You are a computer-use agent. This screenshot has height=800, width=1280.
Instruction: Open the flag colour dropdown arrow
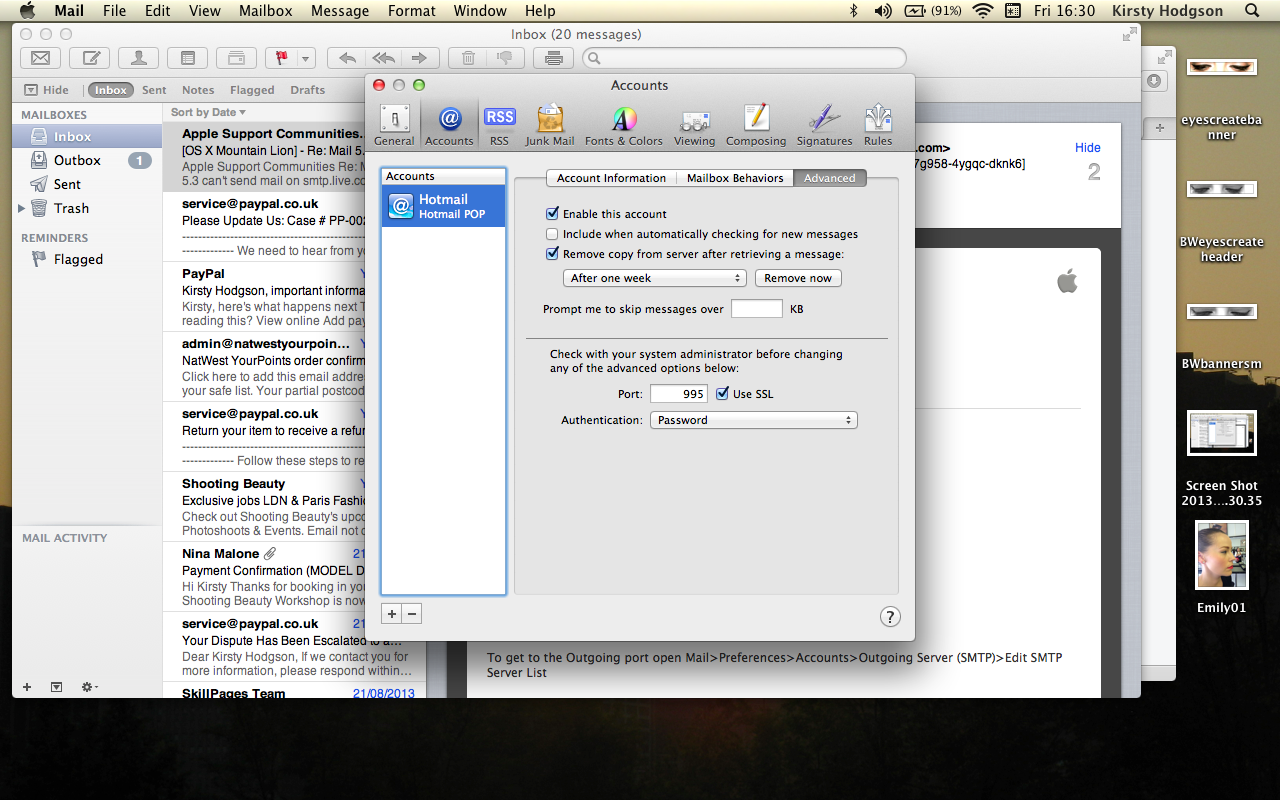[305, 58]
